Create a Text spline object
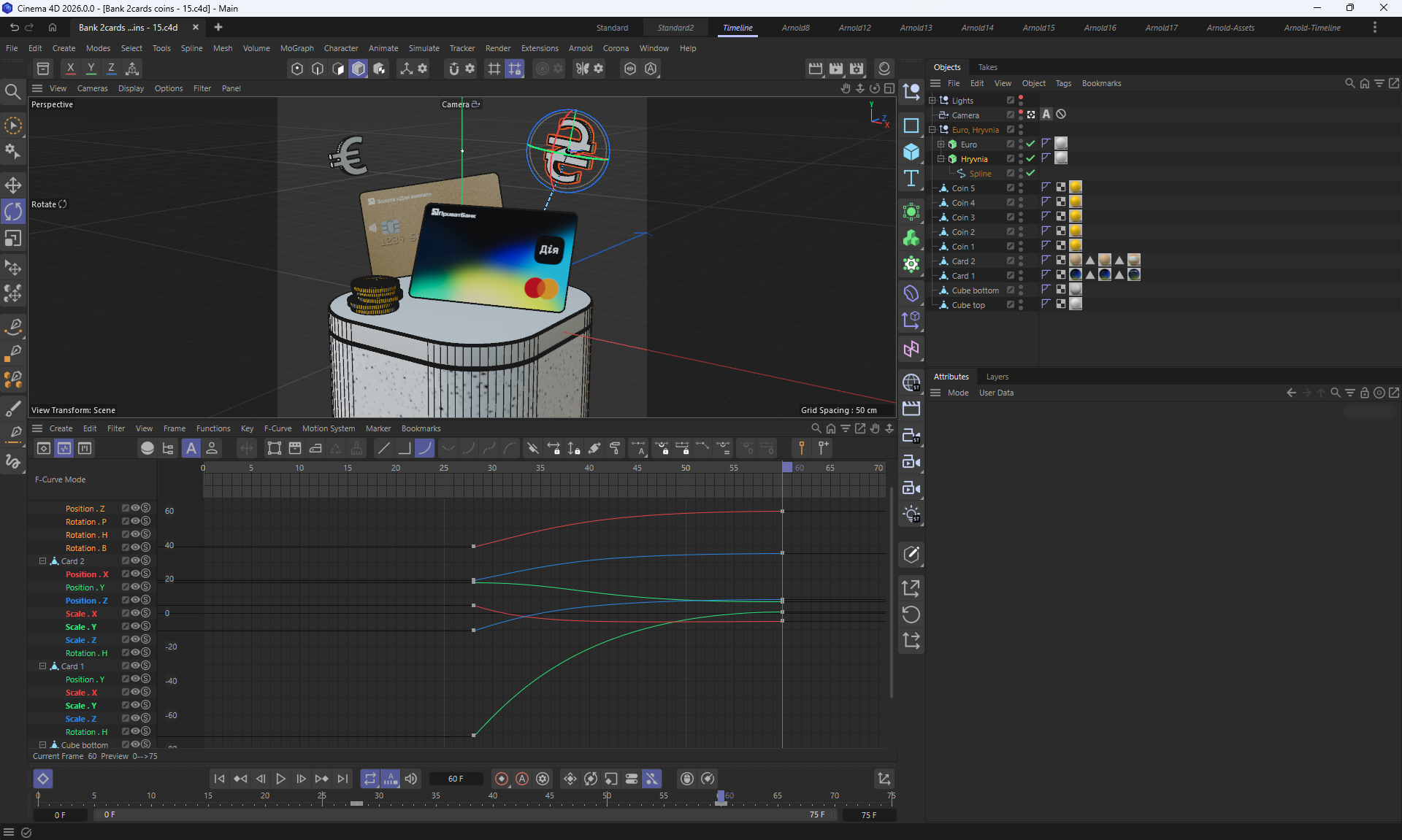The width and height of the screenshot is (1402, 840). point(911,179)
